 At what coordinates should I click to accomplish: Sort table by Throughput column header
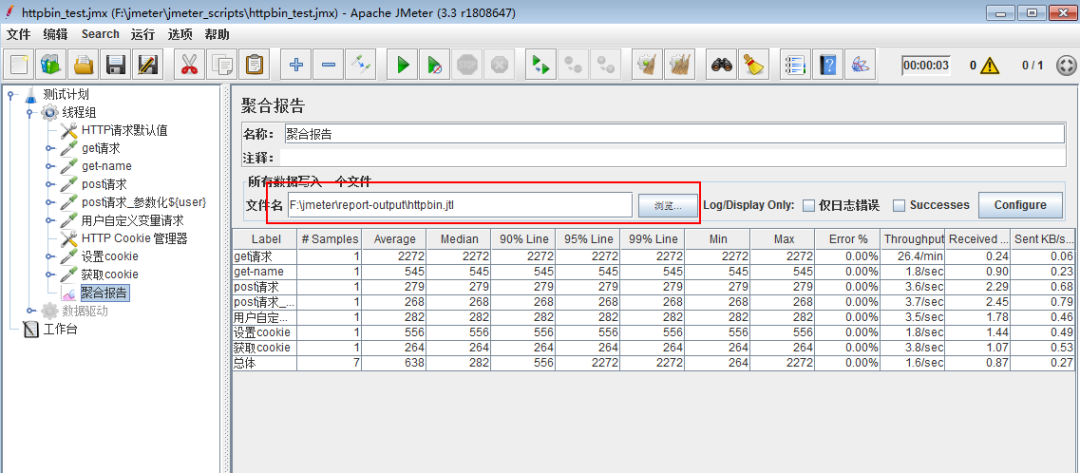point(913,239)
